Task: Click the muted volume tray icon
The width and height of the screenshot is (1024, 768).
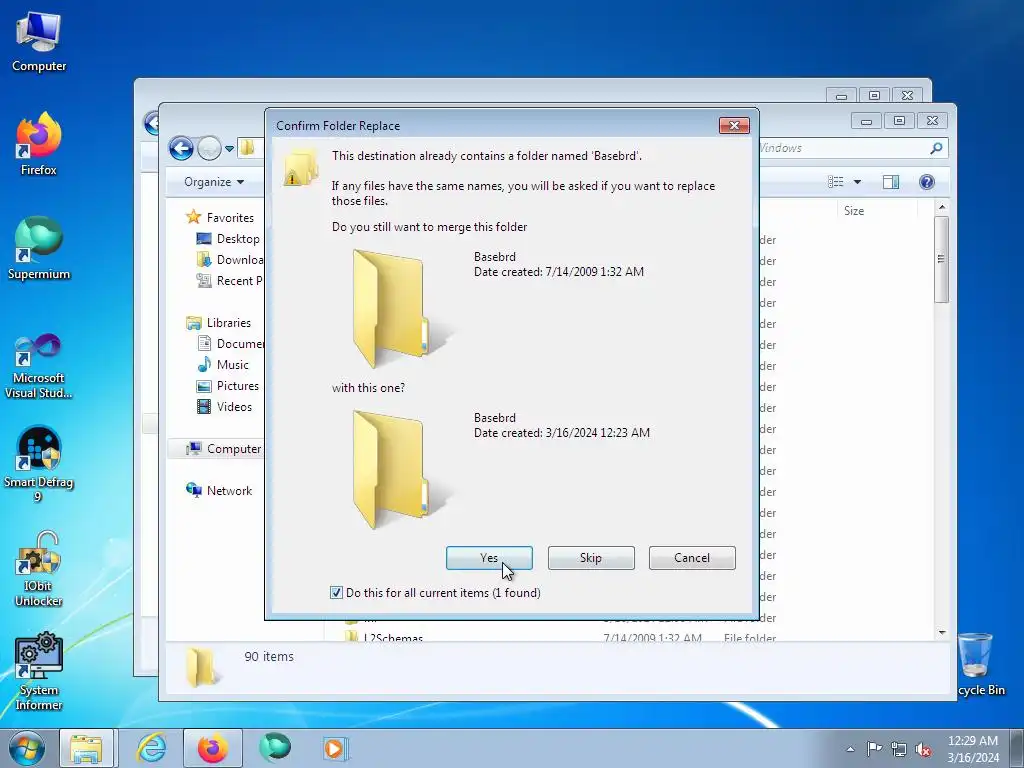Action: click(x=923, y=749)
